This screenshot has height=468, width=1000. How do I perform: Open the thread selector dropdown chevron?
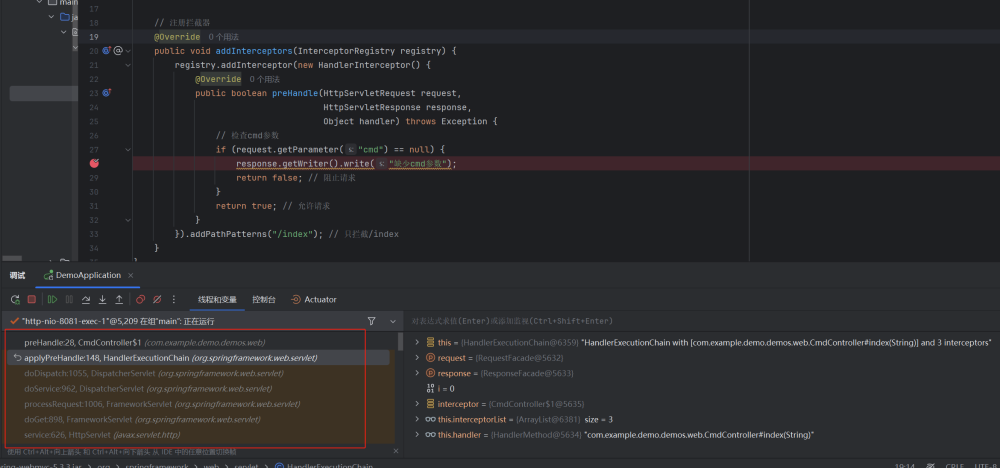click(x=393, y=321)
